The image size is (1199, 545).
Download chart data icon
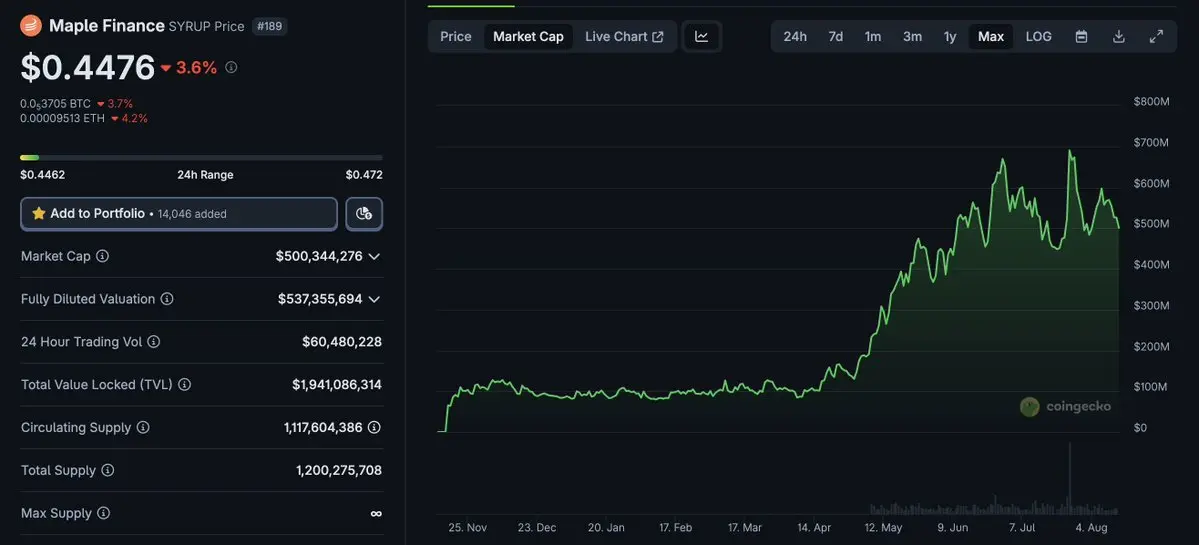pyautogui.click(x=1119, y=37)
